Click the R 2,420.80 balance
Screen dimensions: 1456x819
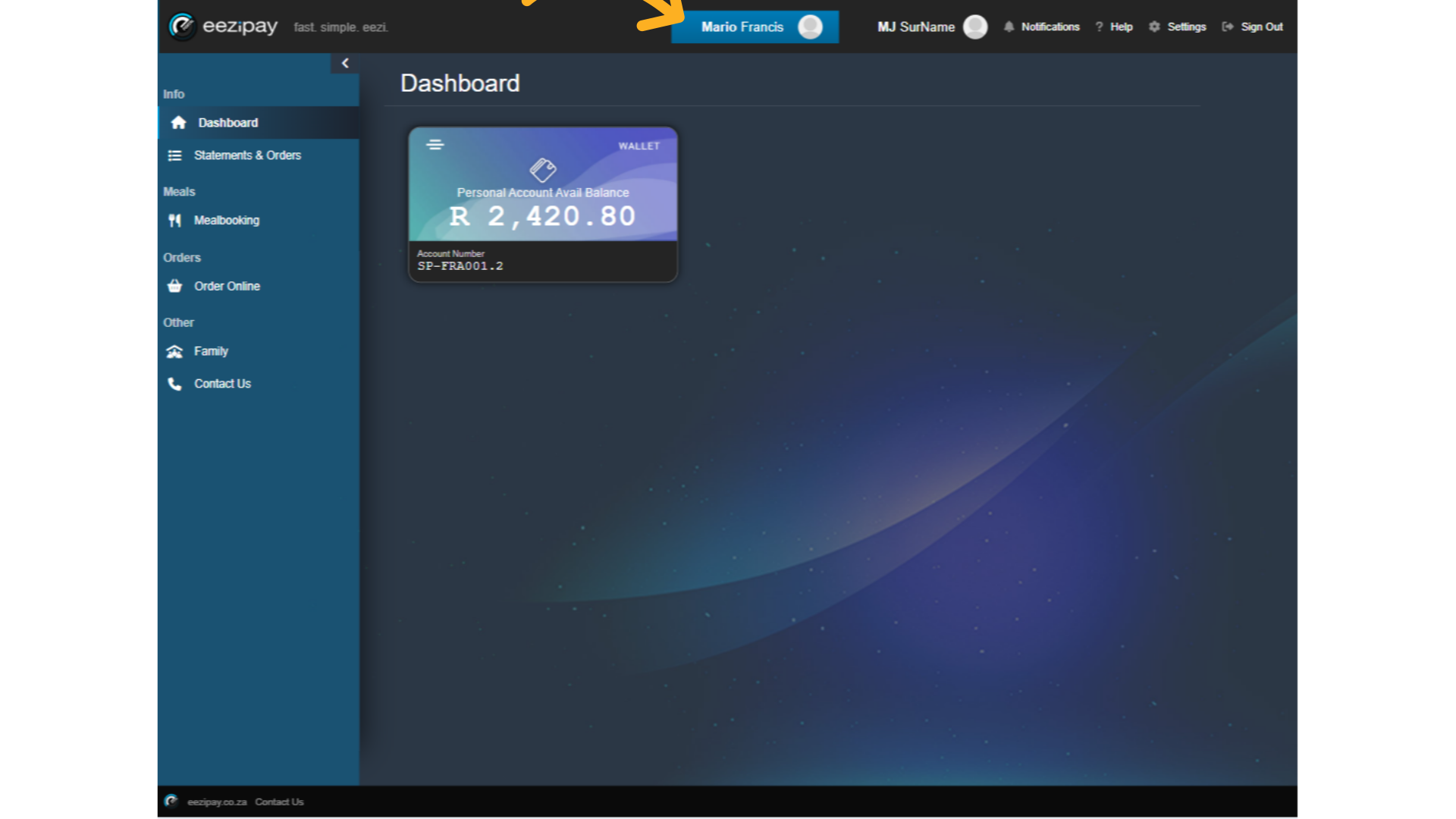click(x=543, y=217)
